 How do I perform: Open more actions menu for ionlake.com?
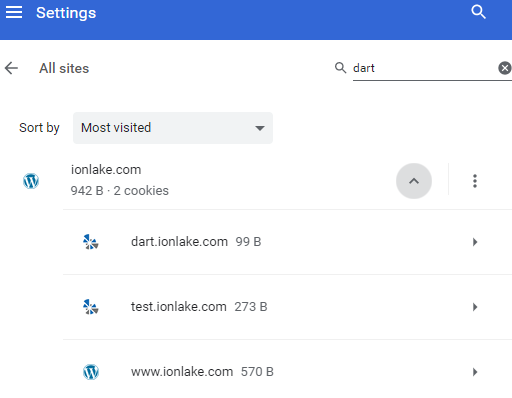(475, 181)
